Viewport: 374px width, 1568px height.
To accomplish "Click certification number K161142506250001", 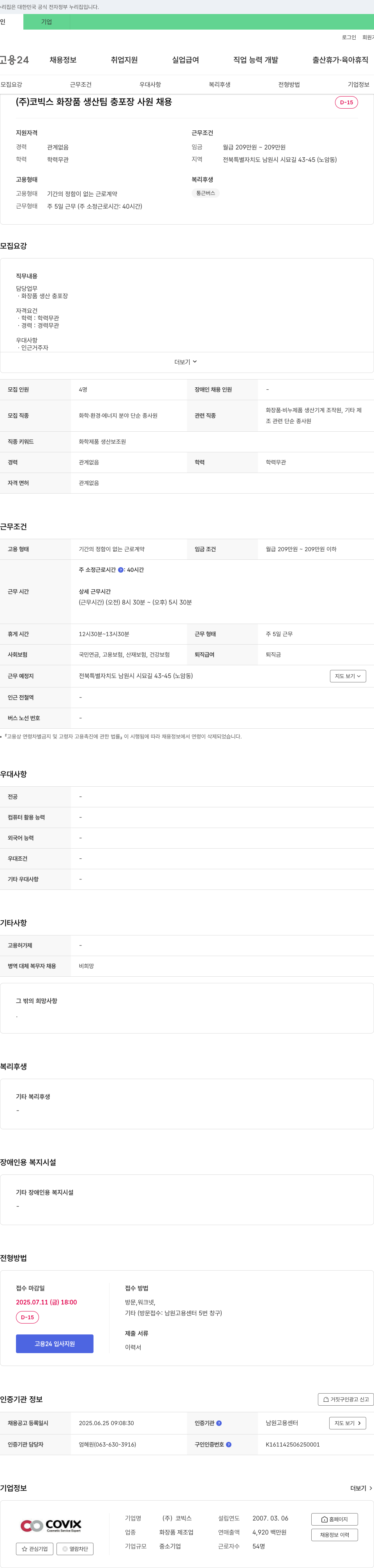I will (292, 1445).
